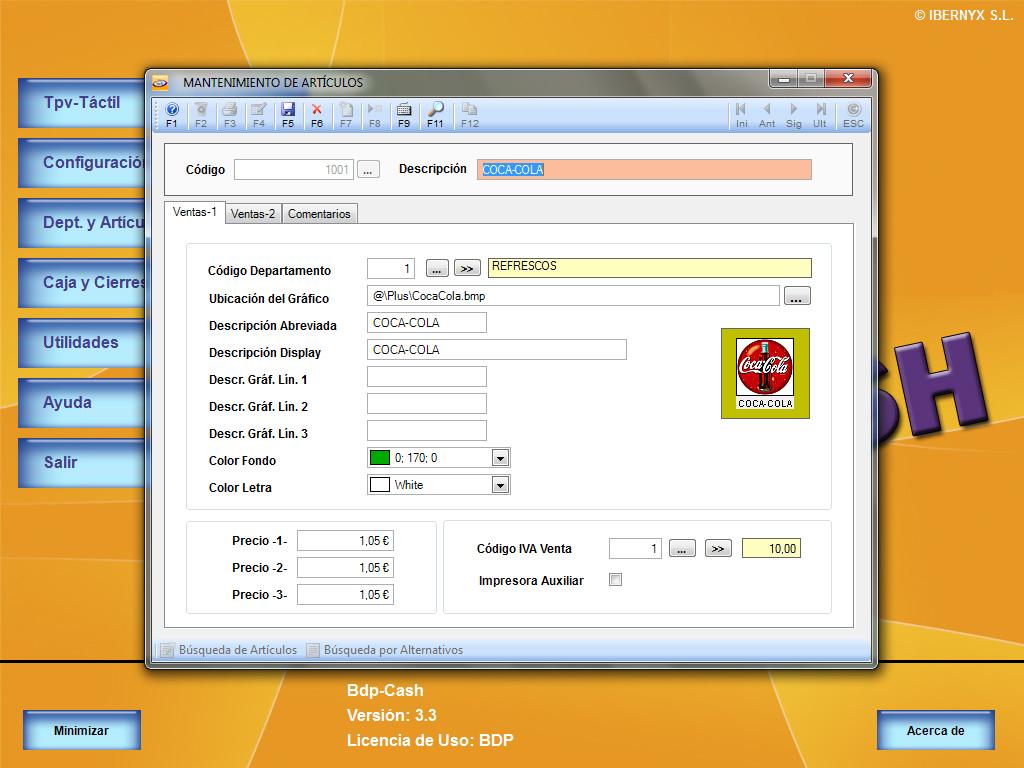Toggle the Impresora Auxiliar checkbox
The height and width of the screenshot is (768, 1024).
pos(615,579)
